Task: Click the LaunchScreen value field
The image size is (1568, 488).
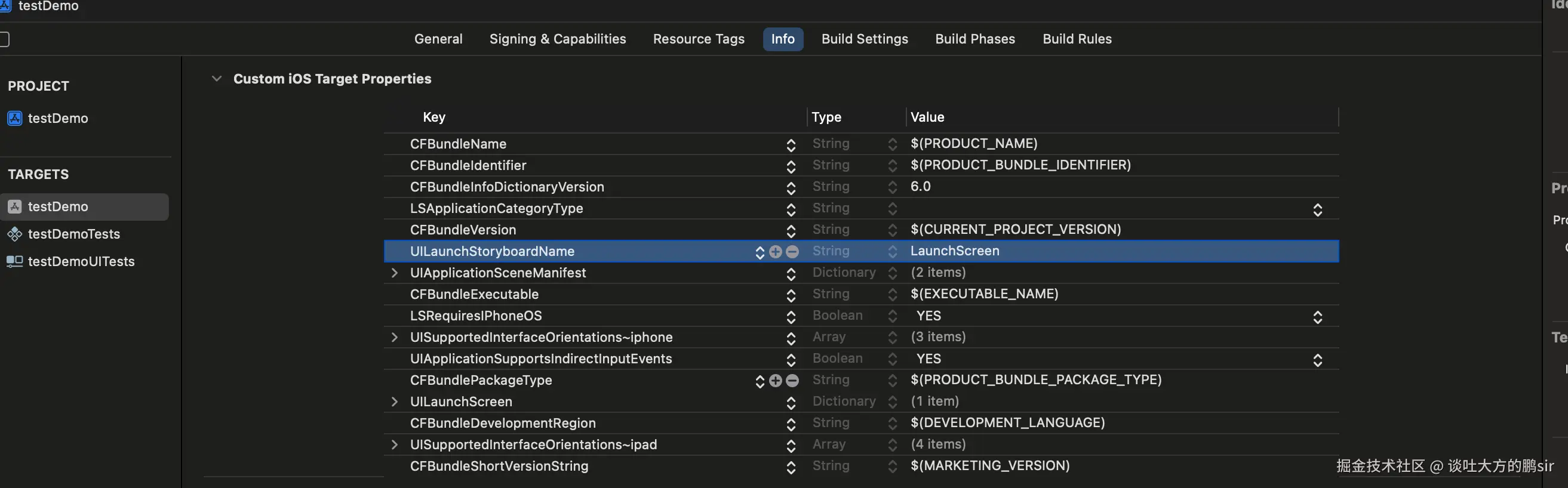Action: pyautogui.click(x=954, y=251)
